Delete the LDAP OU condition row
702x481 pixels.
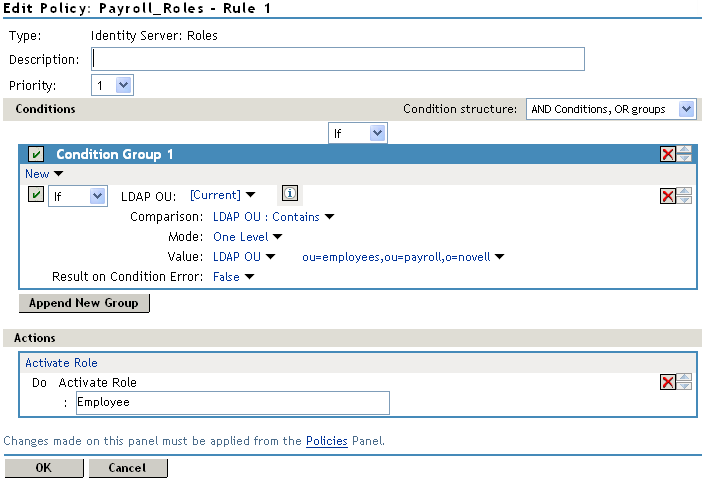(668, 196)
